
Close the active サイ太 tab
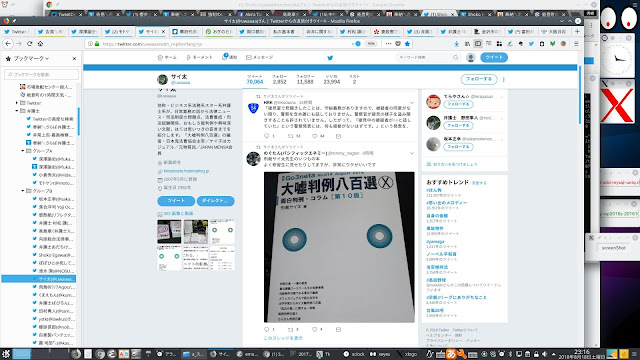(x=164, y=31)
